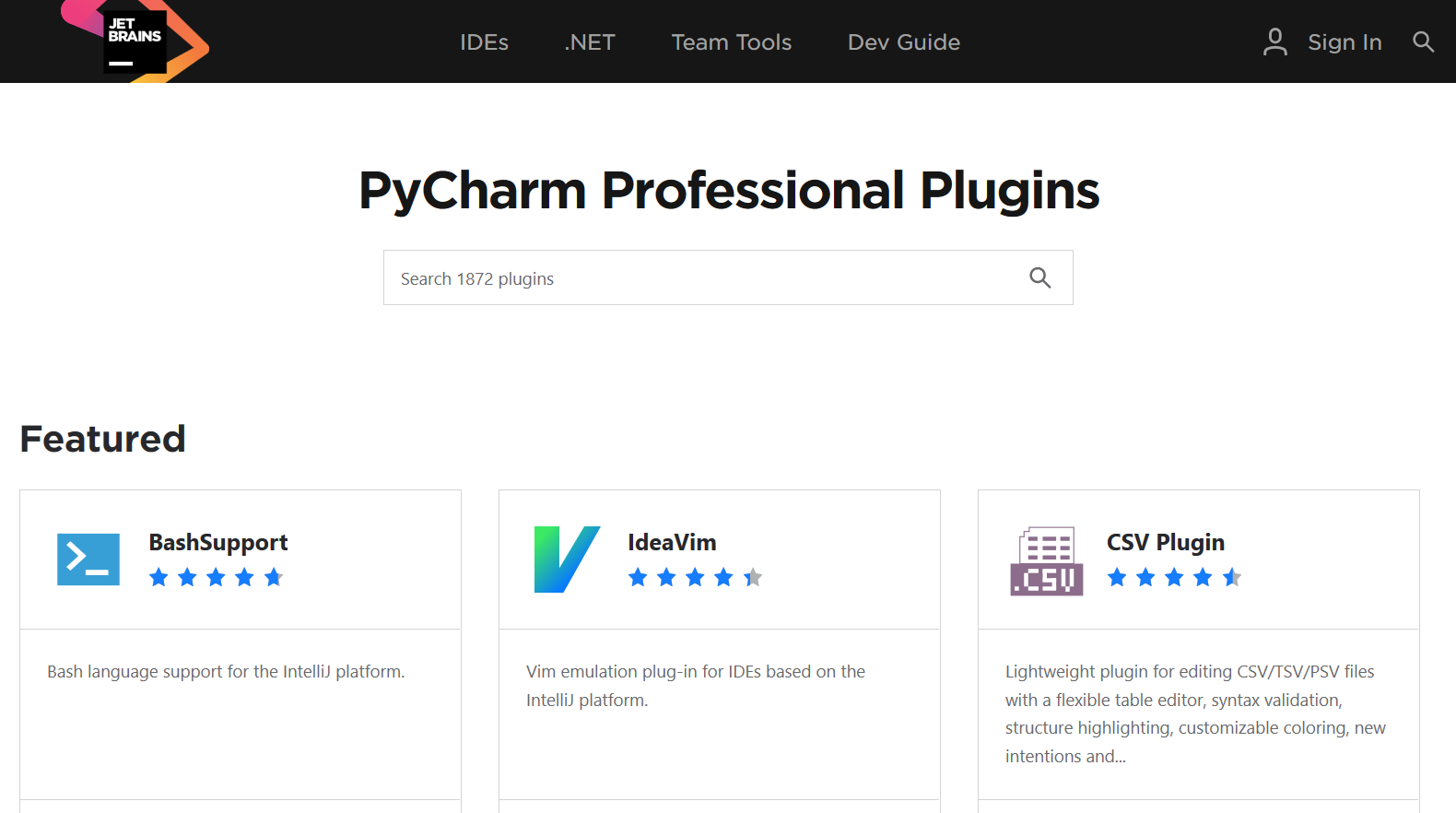
Task: Click the magnifier inside the plugin search box
Action: point(1039,277)
